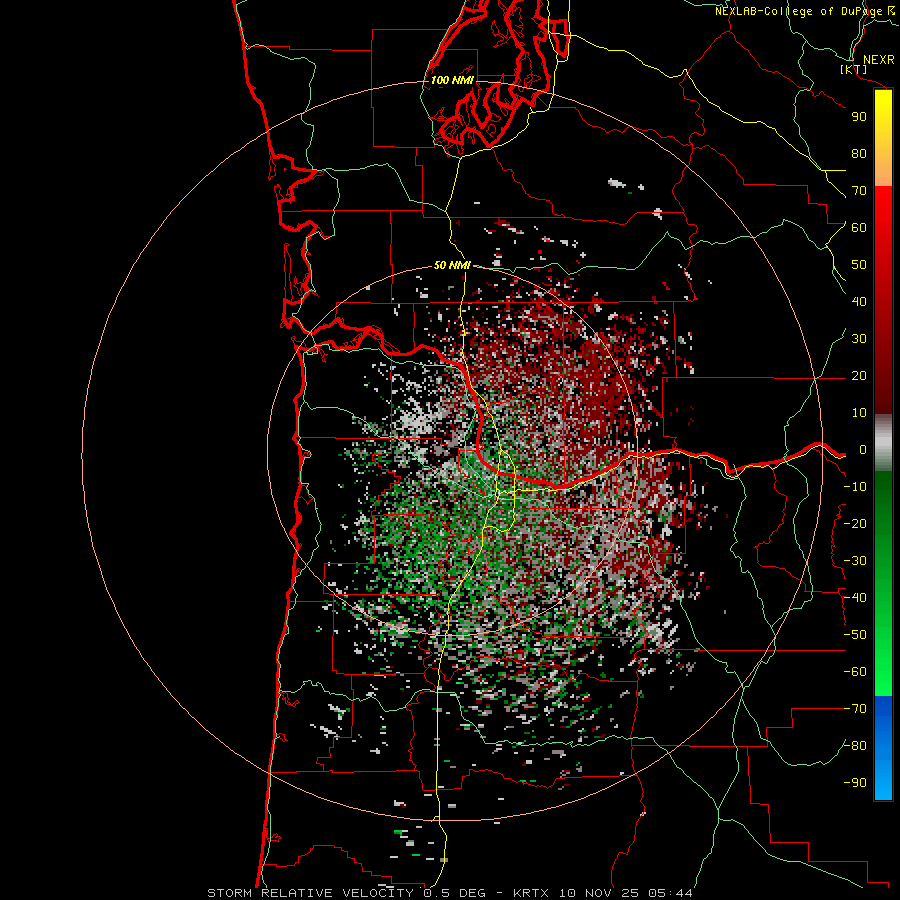The image size is (900, 900).
Task: Click the 30 value on the velocity scale
Action: [x=859, y=339]
